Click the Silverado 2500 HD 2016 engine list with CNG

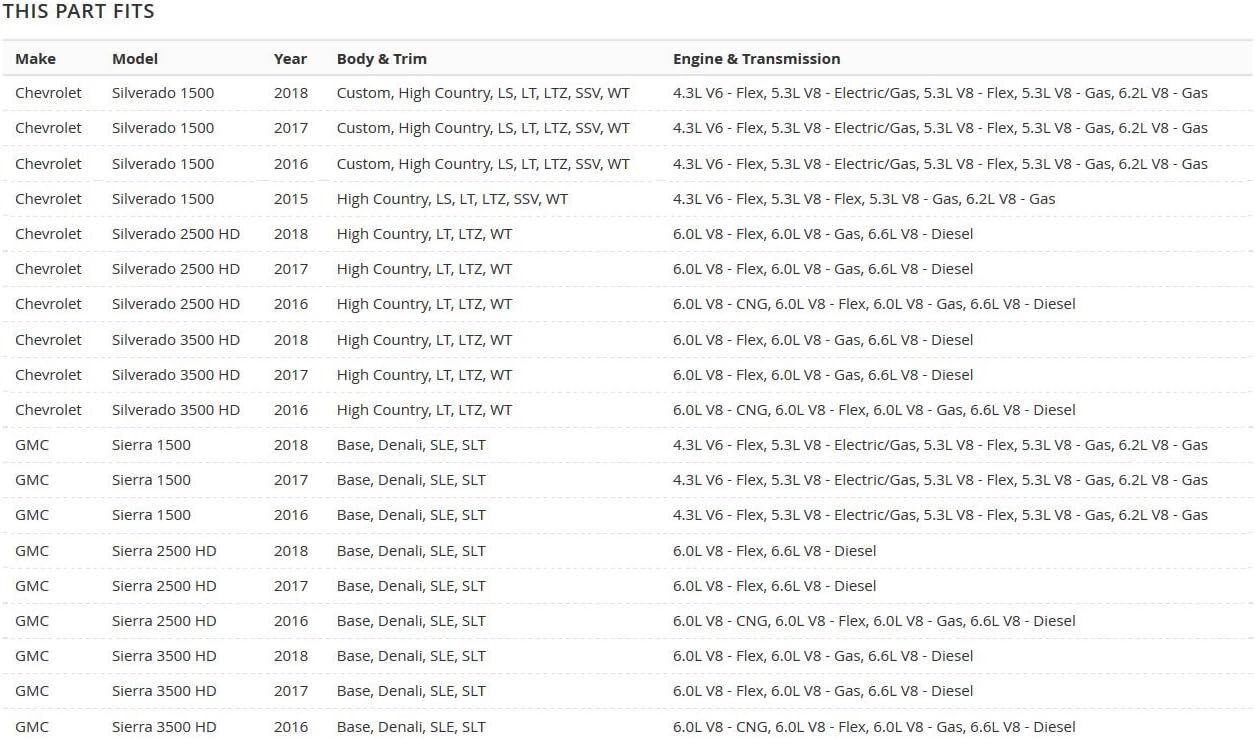[874, 304]
